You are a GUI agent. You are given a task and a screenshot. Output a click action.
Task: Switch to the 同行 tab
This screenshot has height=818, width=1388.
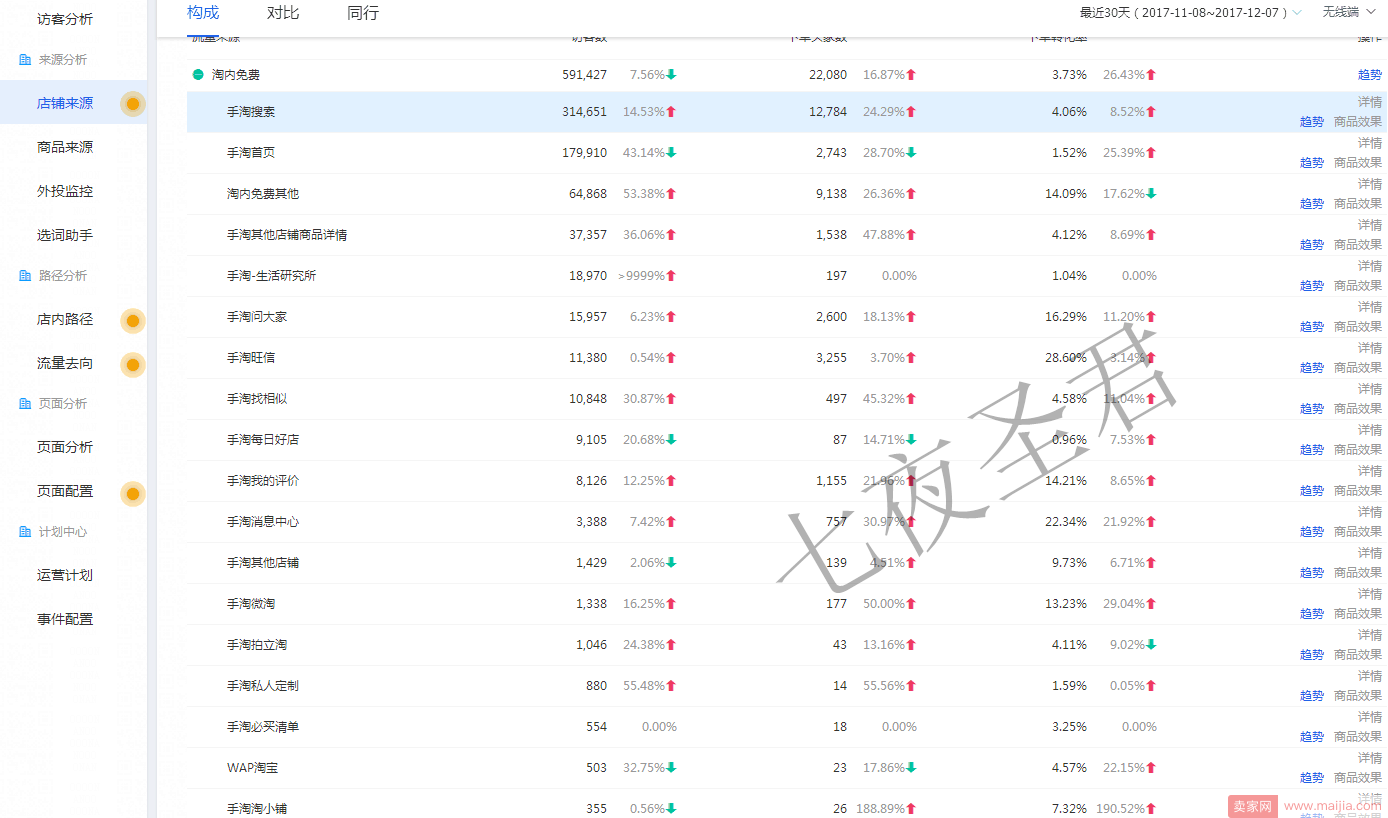(363, 13)
